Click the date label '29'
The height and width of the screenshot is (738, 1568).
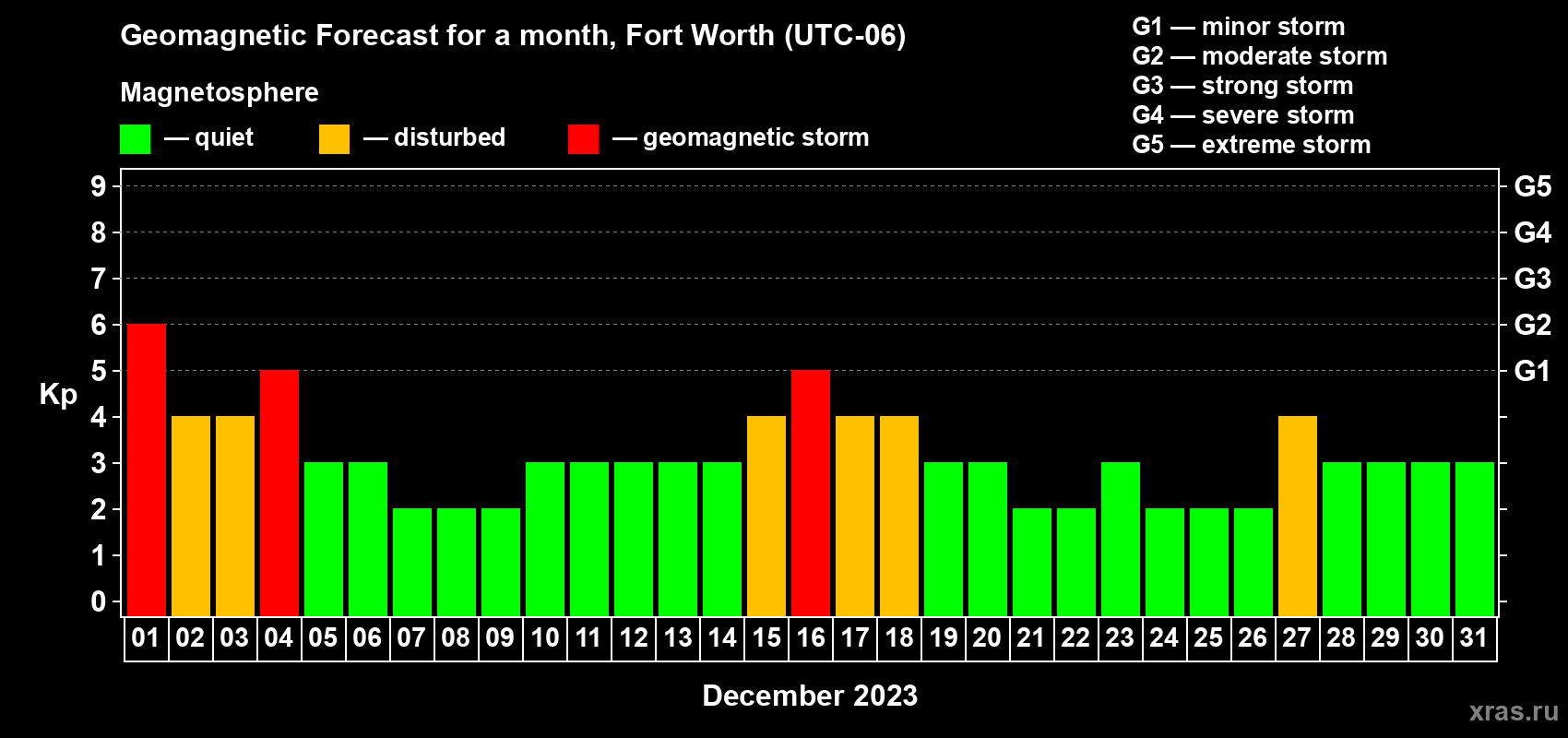[x=1385, y=638]
